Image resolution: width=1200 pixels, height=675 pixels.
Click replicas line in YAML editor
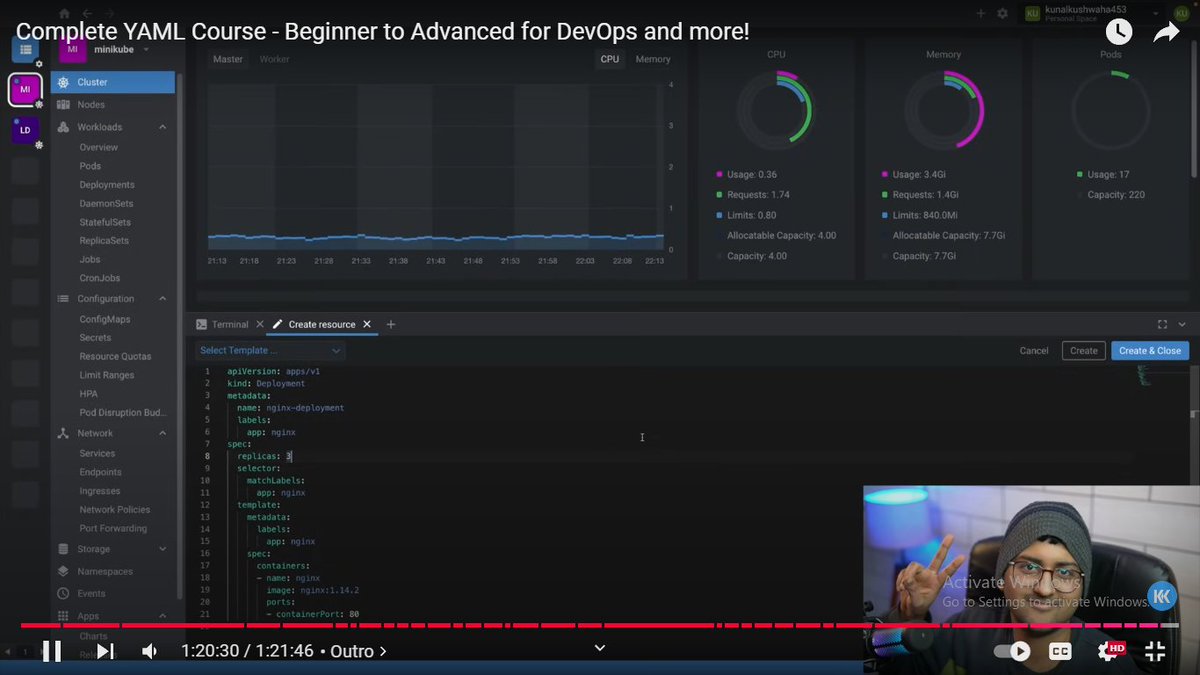pyautogui.click(x=264, y=456)
